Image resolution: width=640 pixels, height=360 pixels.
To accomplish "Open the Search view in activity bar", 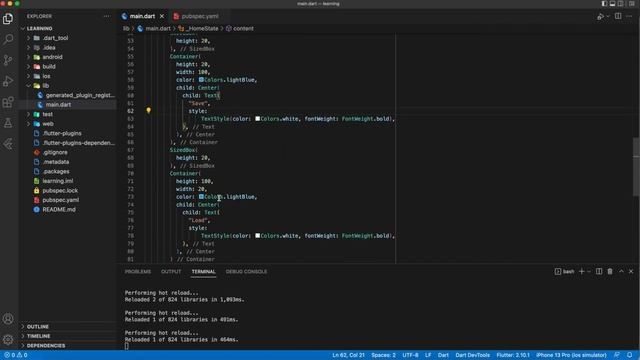I will 8,40.
